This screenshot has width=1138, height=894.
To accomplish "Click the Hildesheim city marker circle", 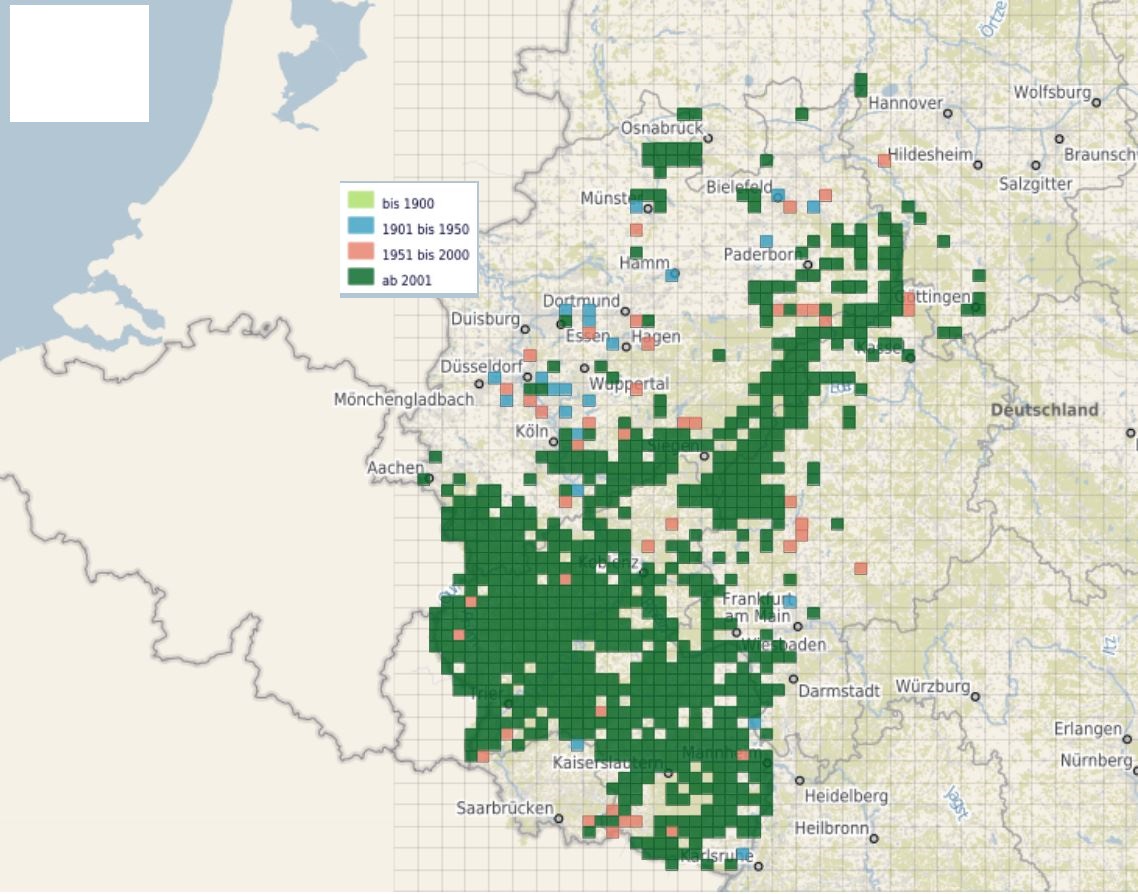I will pos(978,164).
